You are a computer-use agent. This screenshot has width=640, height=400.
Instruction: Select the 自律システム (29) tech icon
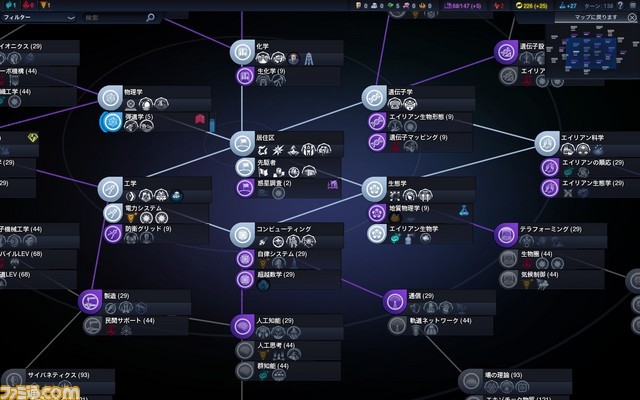[x=245, y=259]
